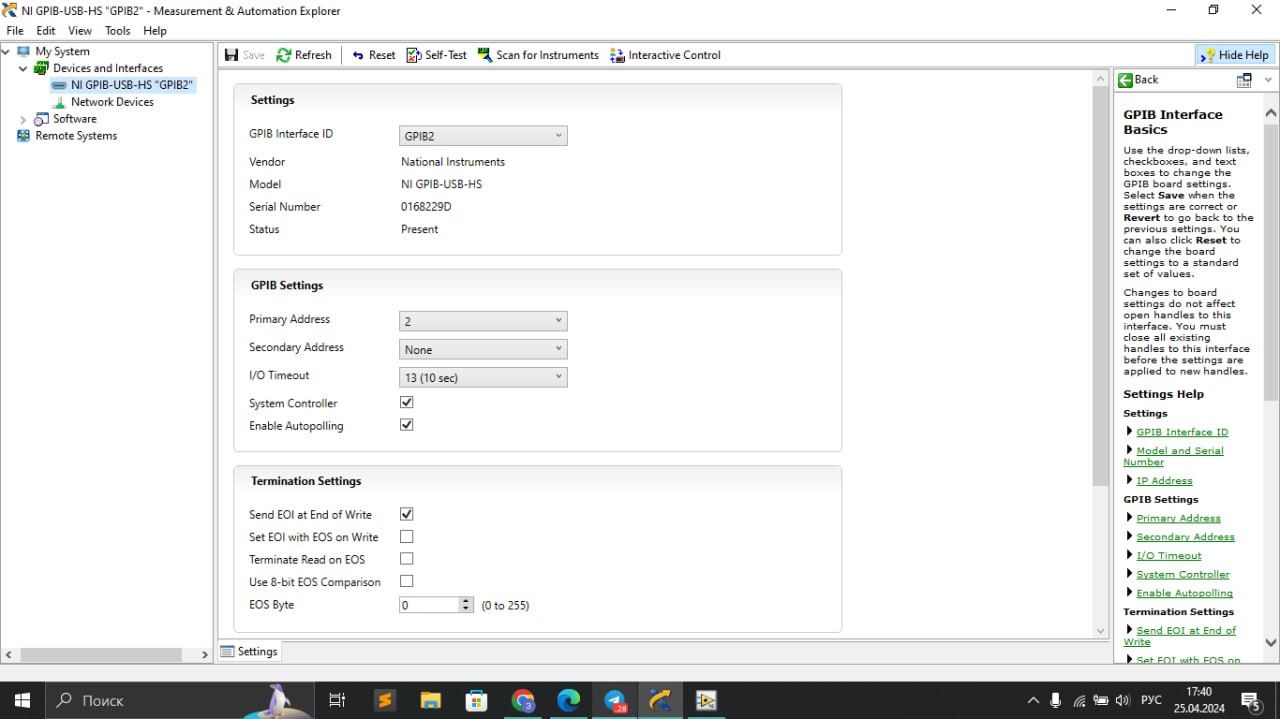Uncheck the Enable Autopolling checkbox
The height and width of the screenshot is (719, 1280).
pos(406,424)
